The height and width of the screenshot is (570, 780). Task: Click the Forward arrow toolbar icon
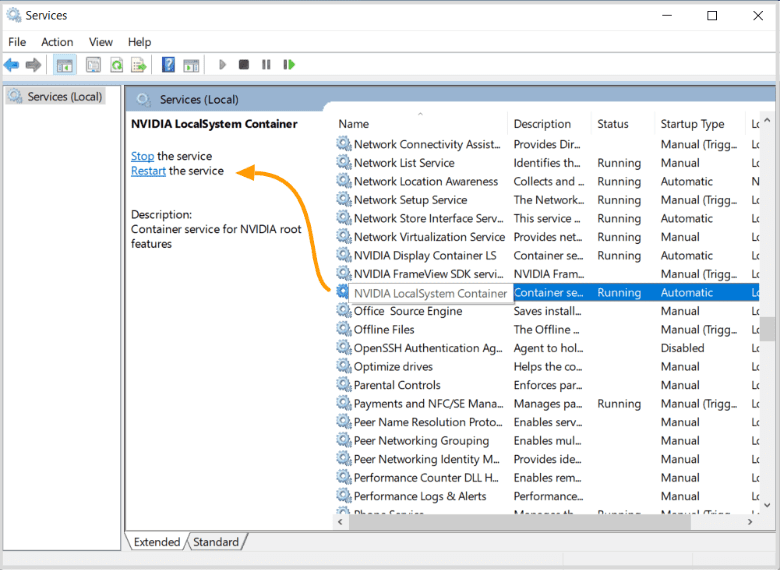[x=33, y=65]
